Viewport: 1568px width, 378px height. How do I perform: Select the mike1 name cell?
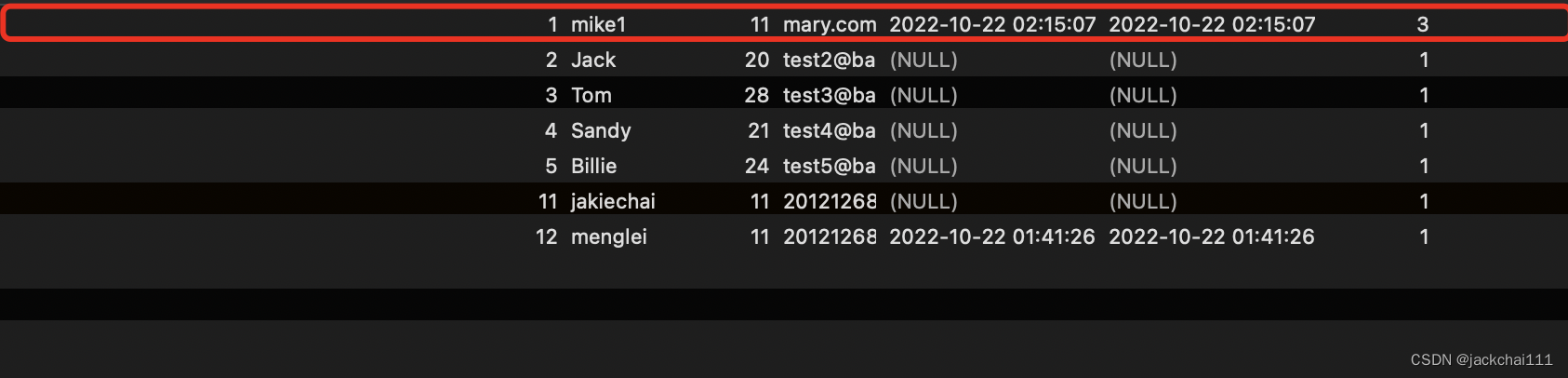point(598,24)
